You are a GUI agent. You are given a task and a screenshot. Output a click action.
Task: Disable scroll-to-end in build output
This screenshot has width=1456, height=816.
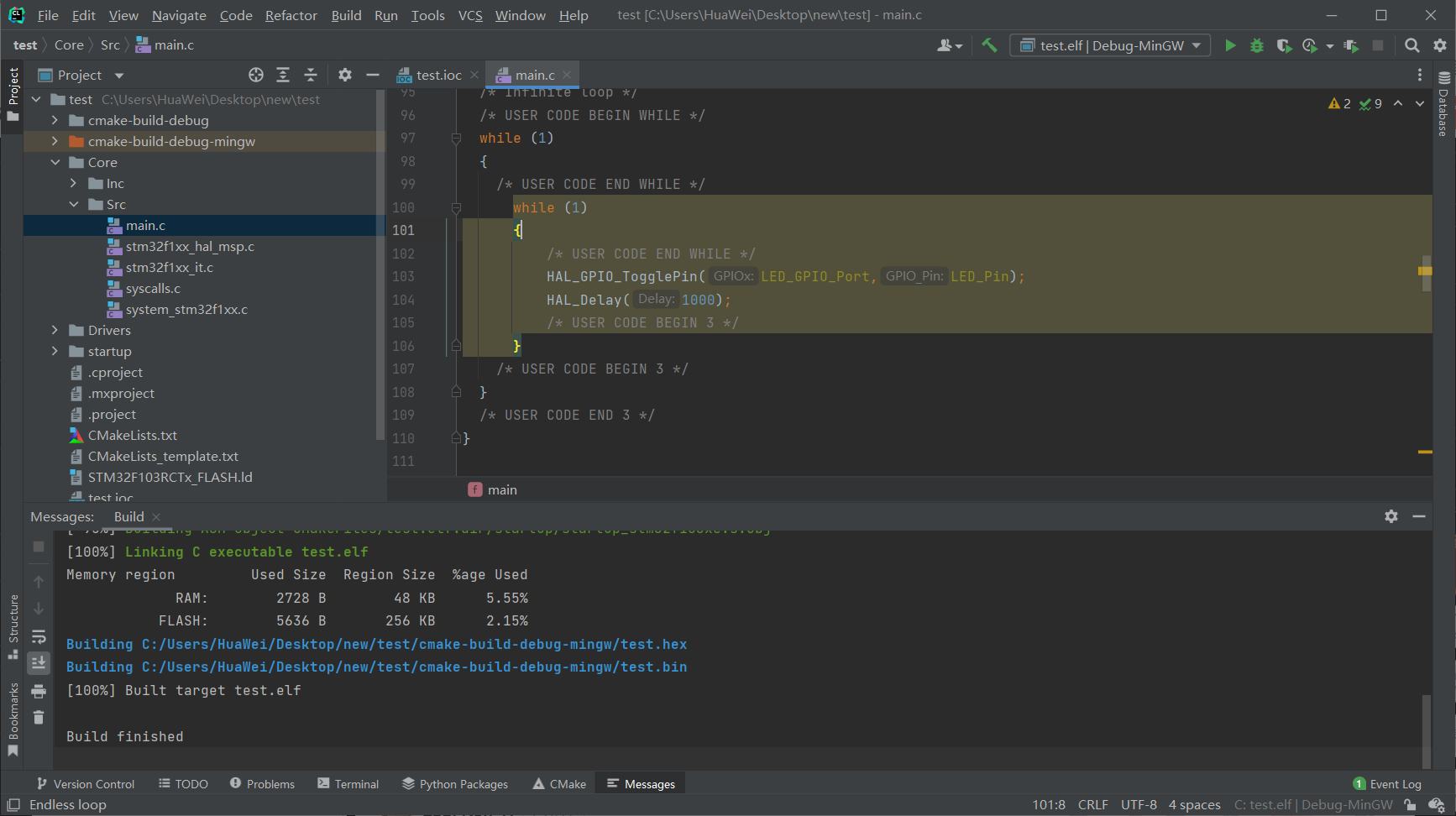39,663
